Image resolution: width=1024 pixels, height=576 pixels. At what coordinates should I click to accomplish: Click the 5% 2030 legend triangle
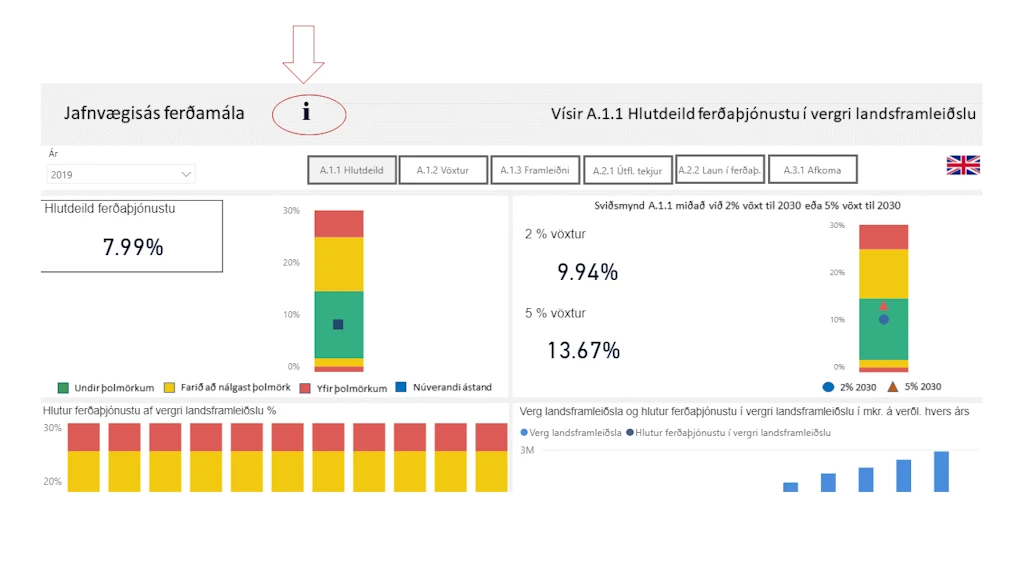893,387
